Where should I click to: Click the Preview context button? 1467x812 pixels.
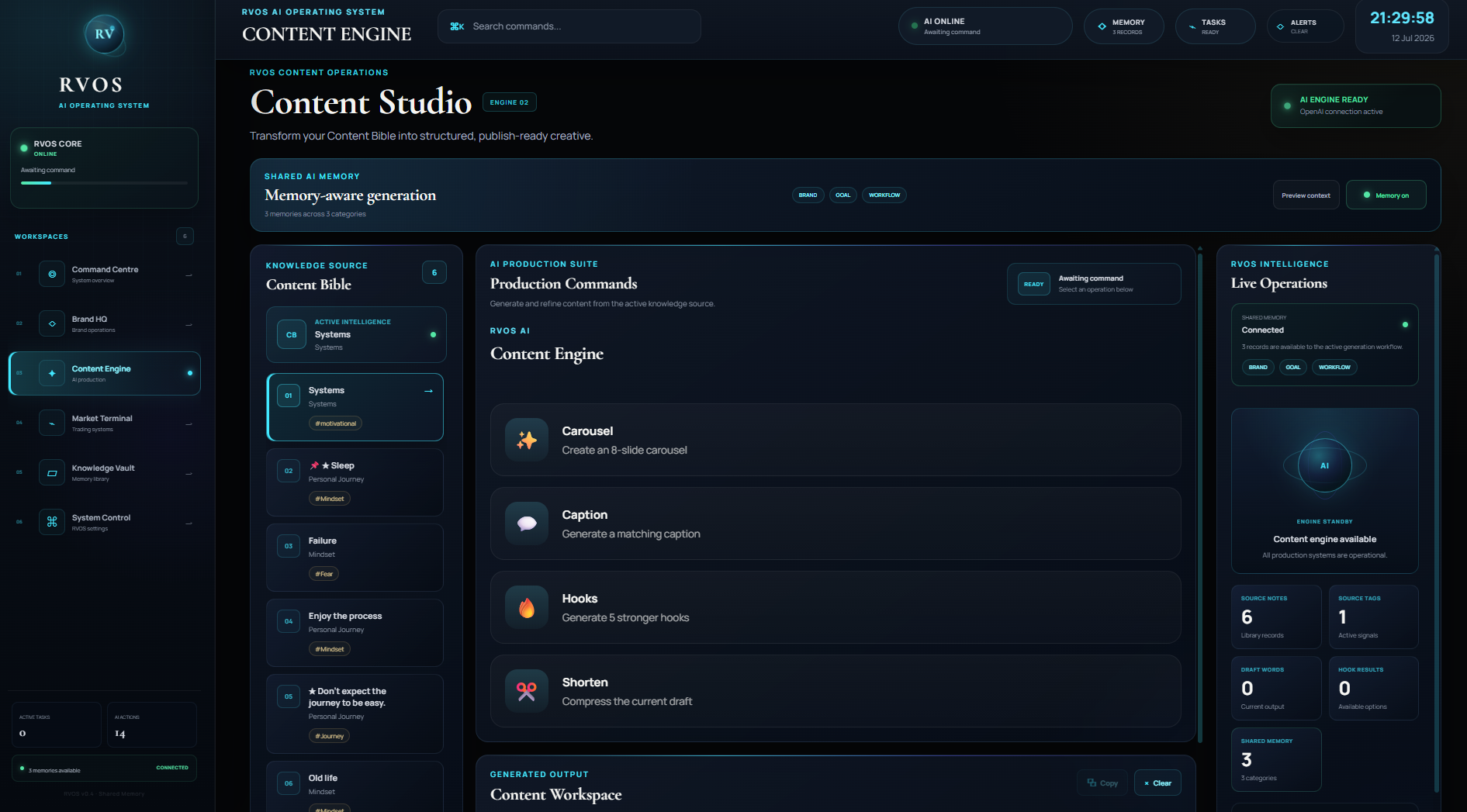1306,195
